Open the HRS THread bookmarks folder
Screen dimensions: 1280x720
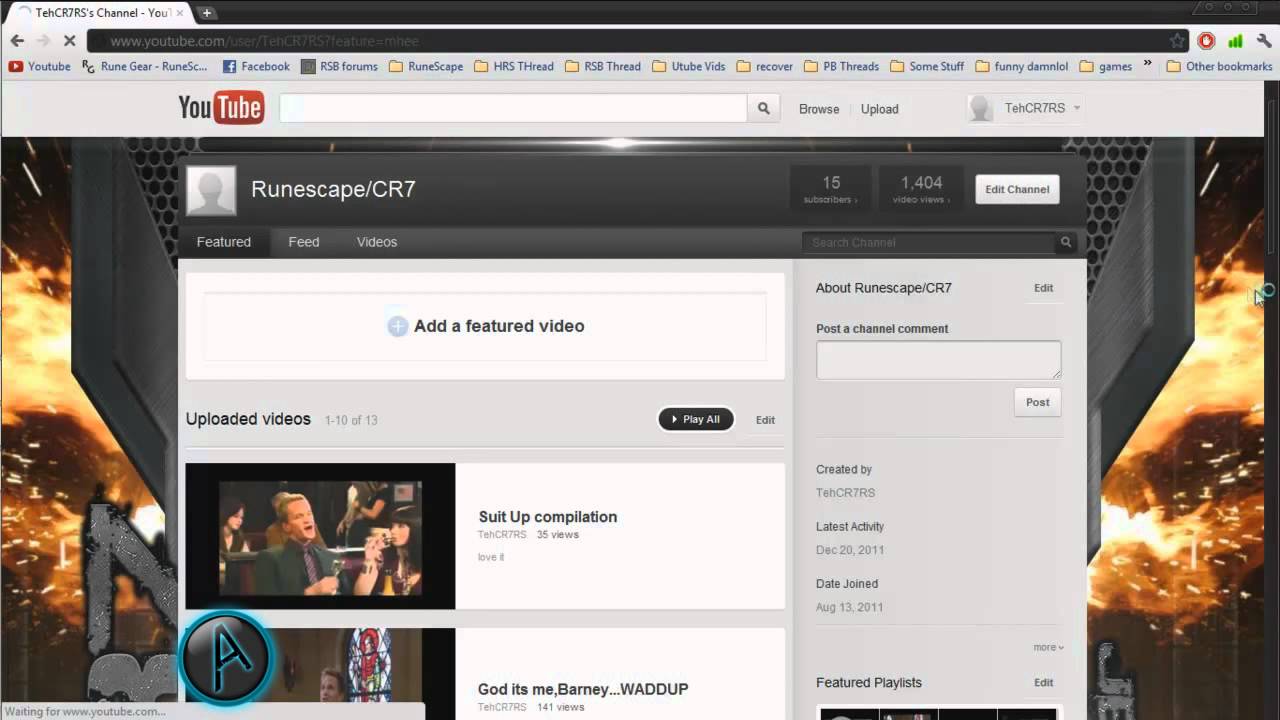point(514,66)
